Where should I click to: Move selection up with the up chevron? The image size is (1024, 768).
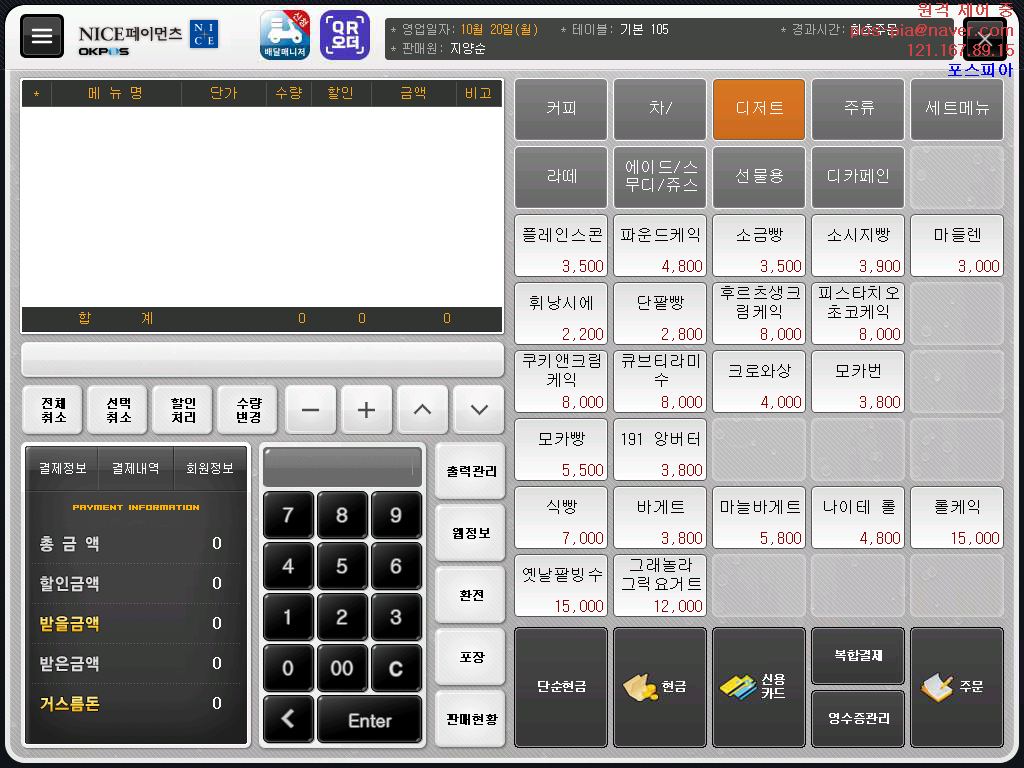[x=423, y=410]
